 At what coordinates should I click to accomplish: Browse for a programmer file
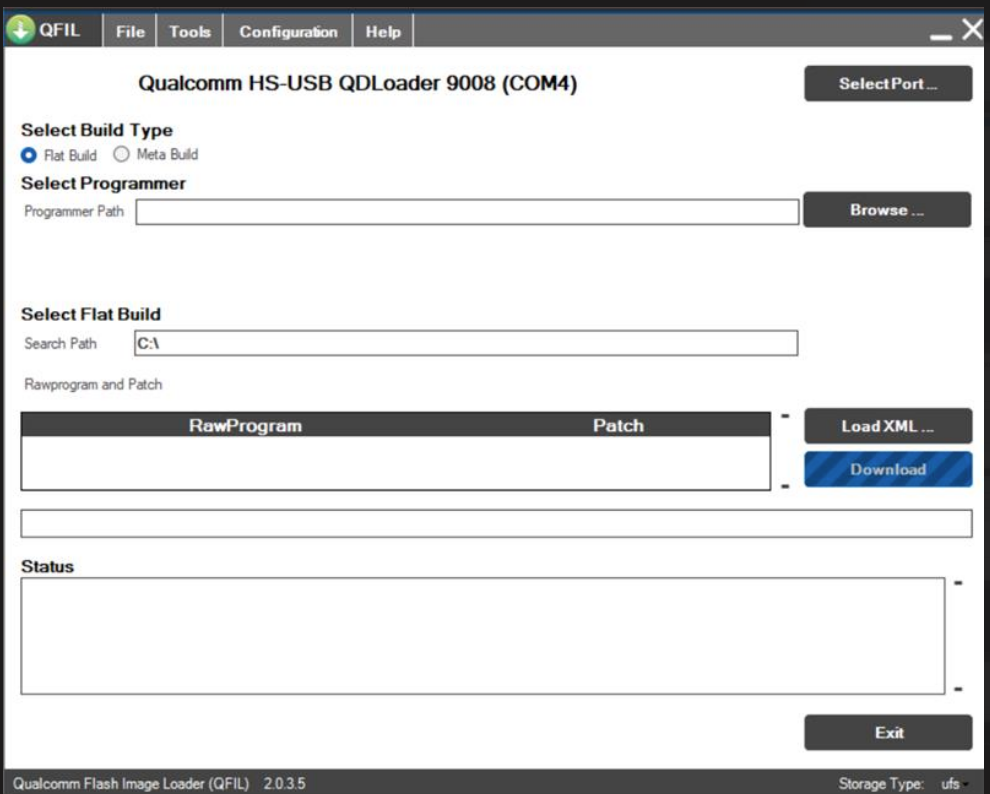click(x=887, y=210)
